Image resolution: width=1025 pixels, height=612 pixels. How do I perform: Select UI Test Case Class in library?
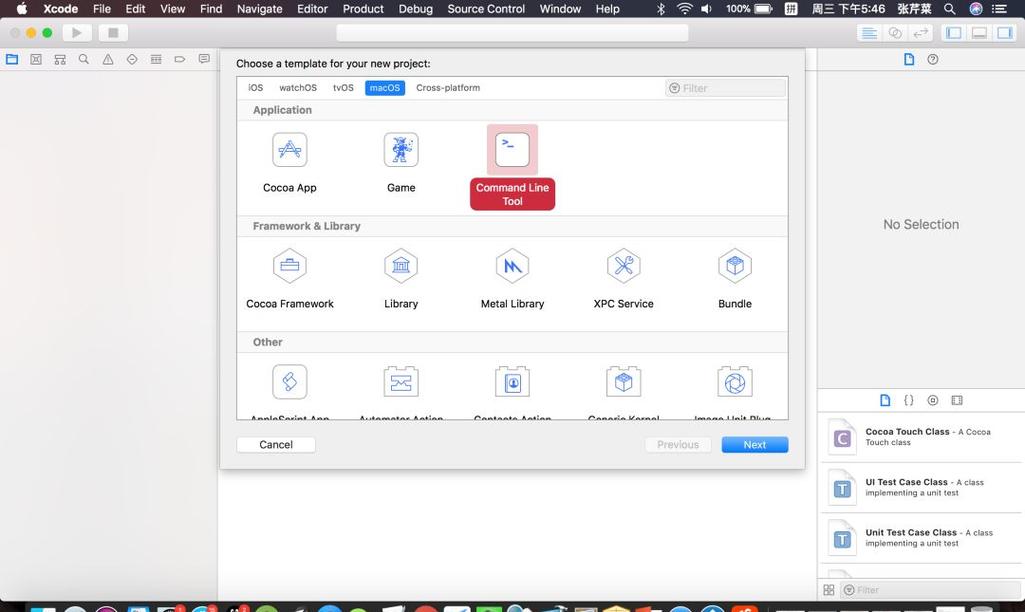pos(921,488)
